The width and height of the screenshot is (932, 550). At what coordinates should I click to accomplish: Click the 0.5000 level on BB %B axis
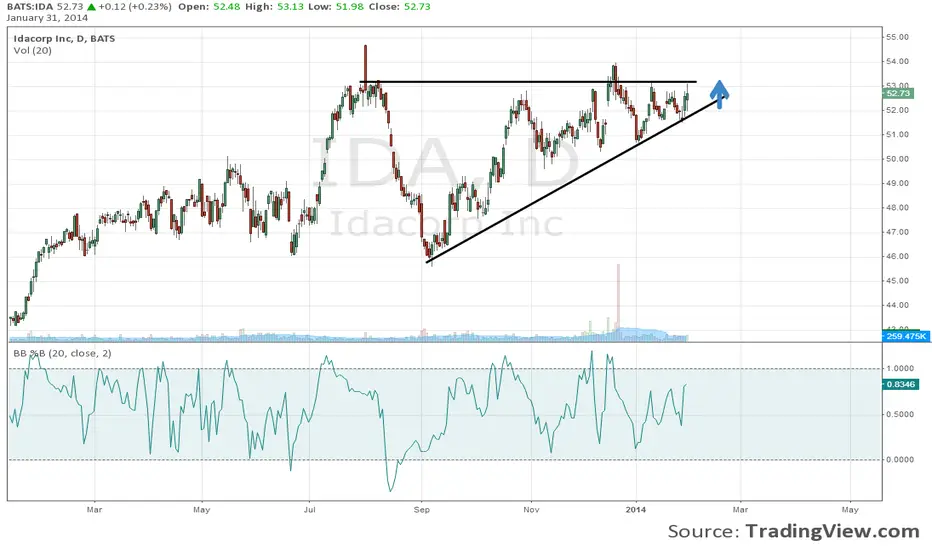point(900,414)
